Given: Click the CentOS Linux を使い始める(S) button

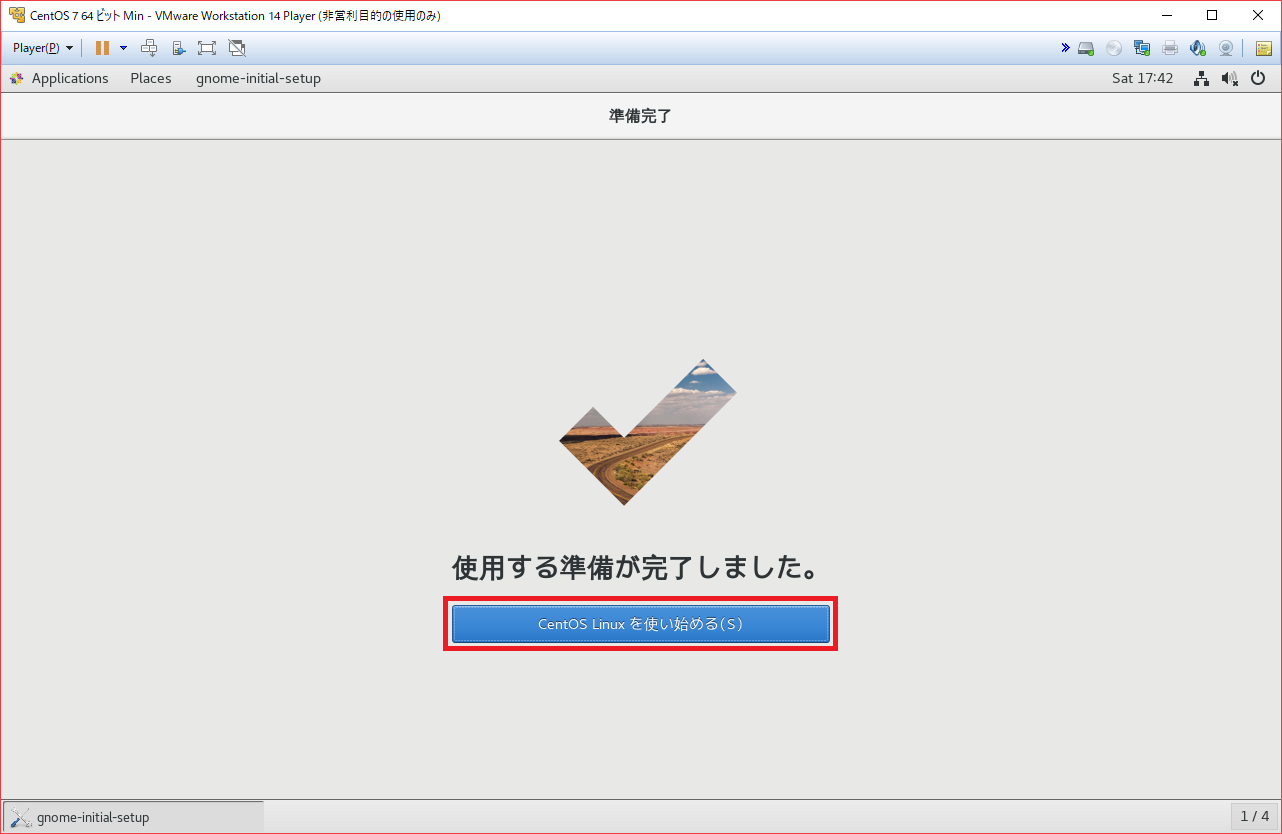Looking at the screenshot, I should coord(640,624).
